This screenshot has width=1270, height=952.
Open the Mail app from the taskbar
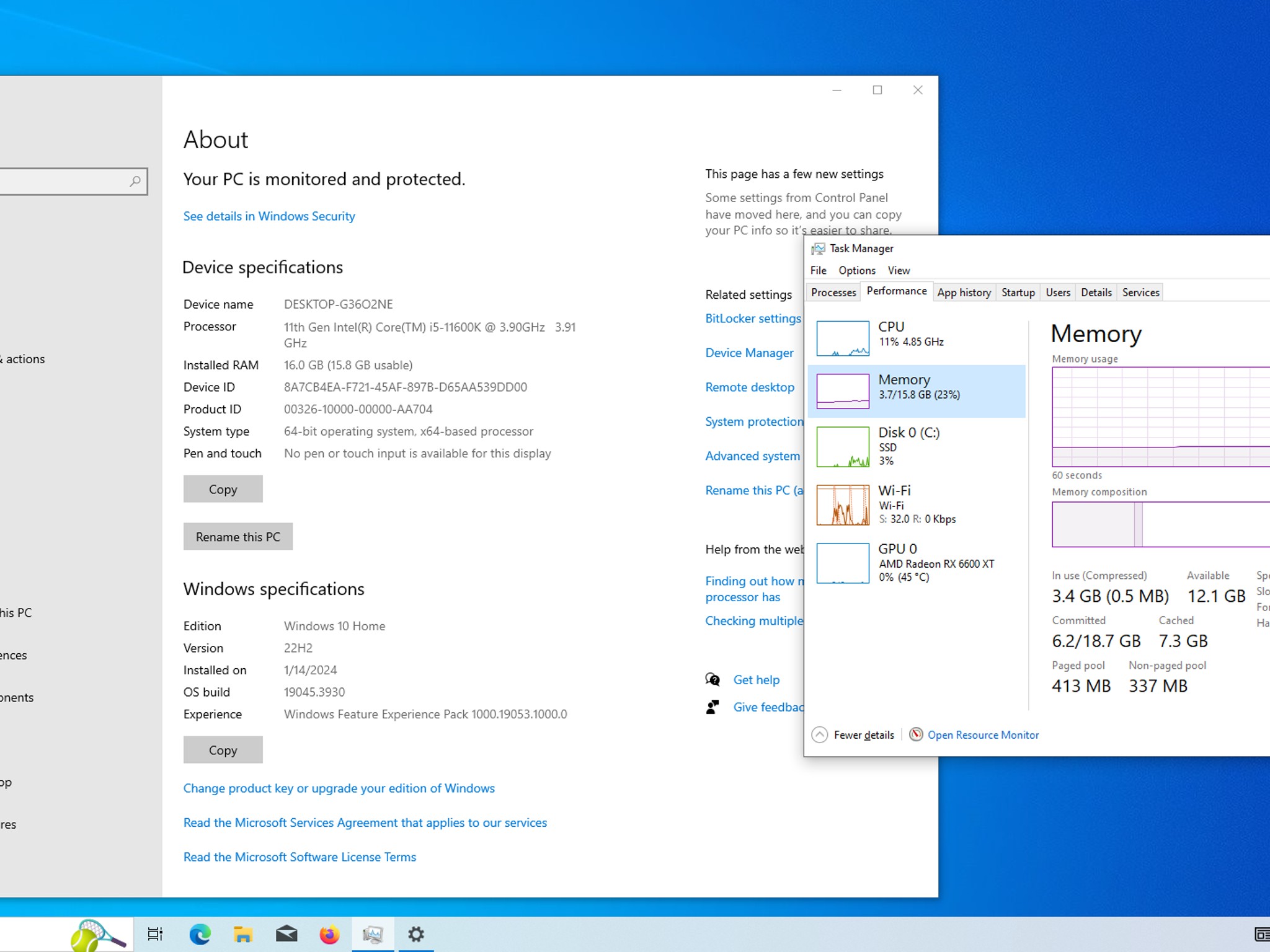(286, 934)
